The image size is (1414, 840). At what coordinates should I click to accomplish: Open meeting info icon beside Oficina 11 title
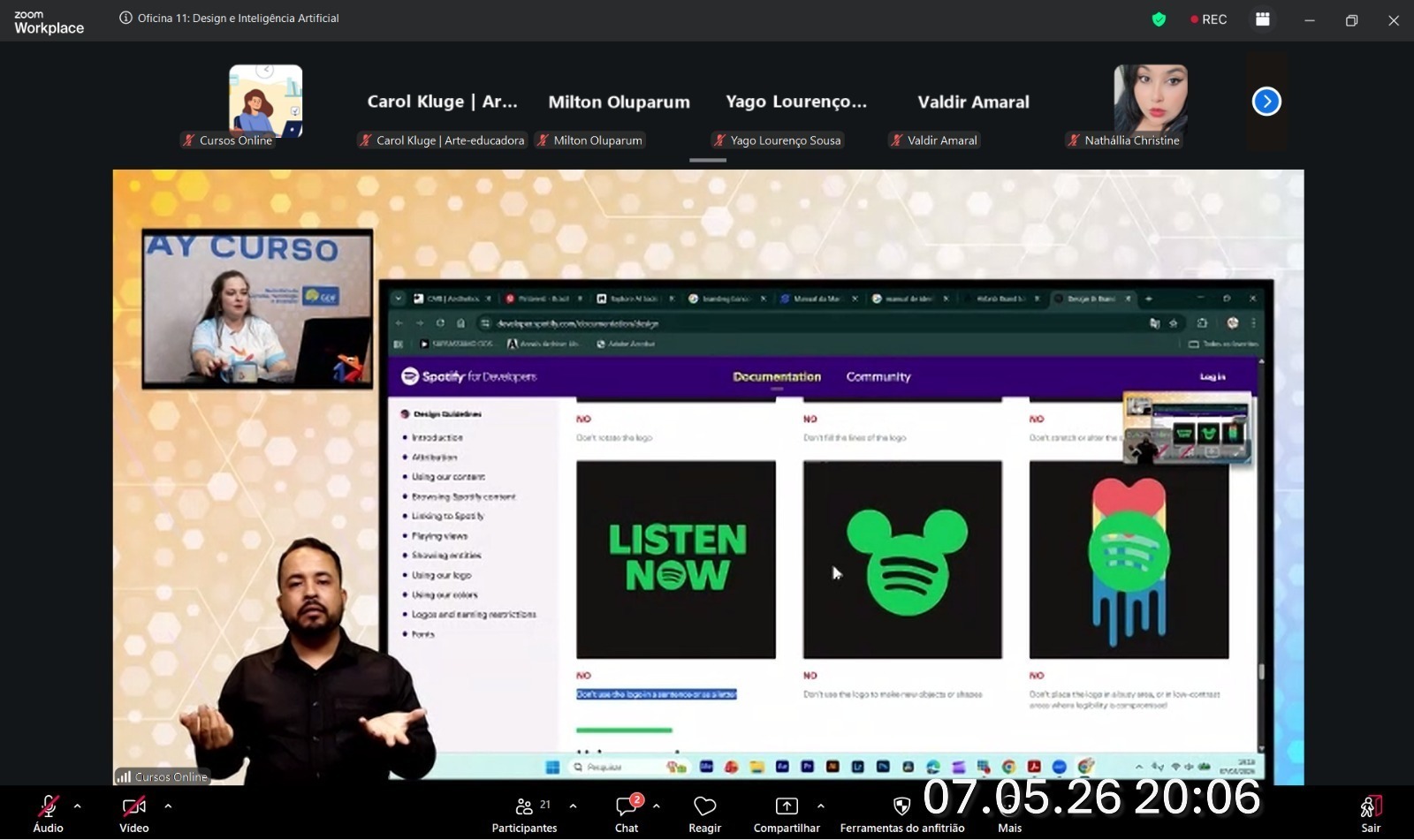(x=125, y=18)
